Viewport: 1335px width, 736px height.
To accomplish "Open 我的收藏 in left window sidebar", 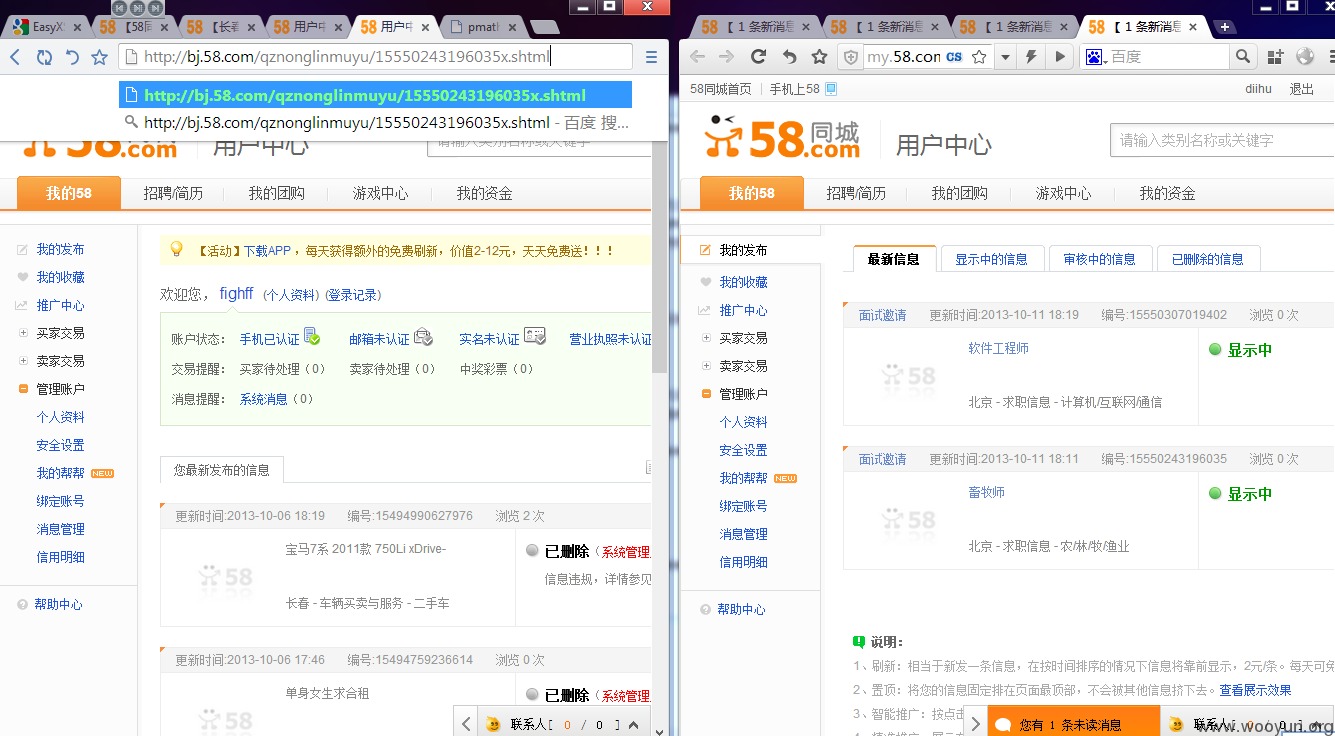I will pos(60,277).
